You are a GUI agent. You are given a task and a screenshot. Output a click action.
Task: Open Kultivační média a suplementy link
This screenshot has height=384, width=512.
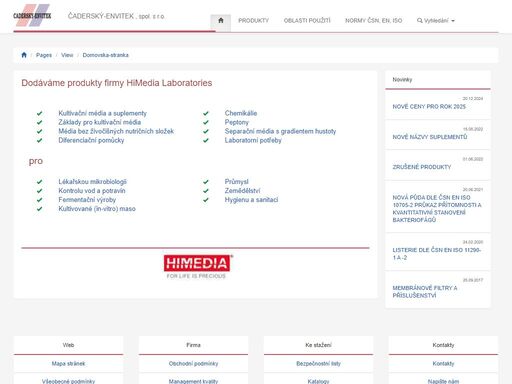(102, 113)
